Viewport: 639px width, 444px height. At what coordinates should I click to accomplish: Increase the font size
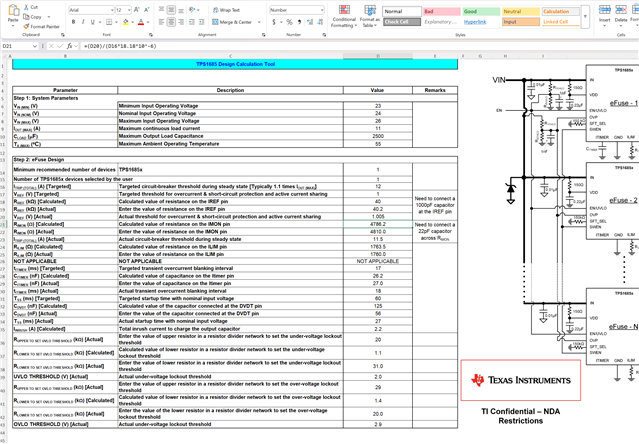pos(137,10)
